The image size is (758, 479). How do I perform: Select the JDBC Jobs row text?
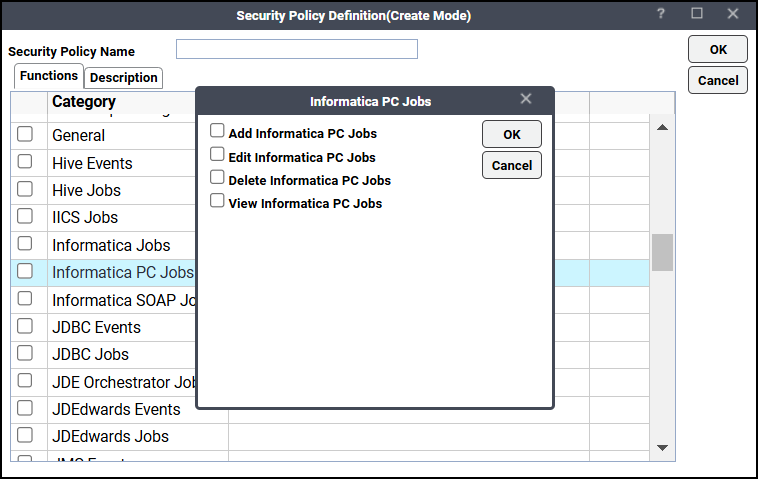coord(90,355)
